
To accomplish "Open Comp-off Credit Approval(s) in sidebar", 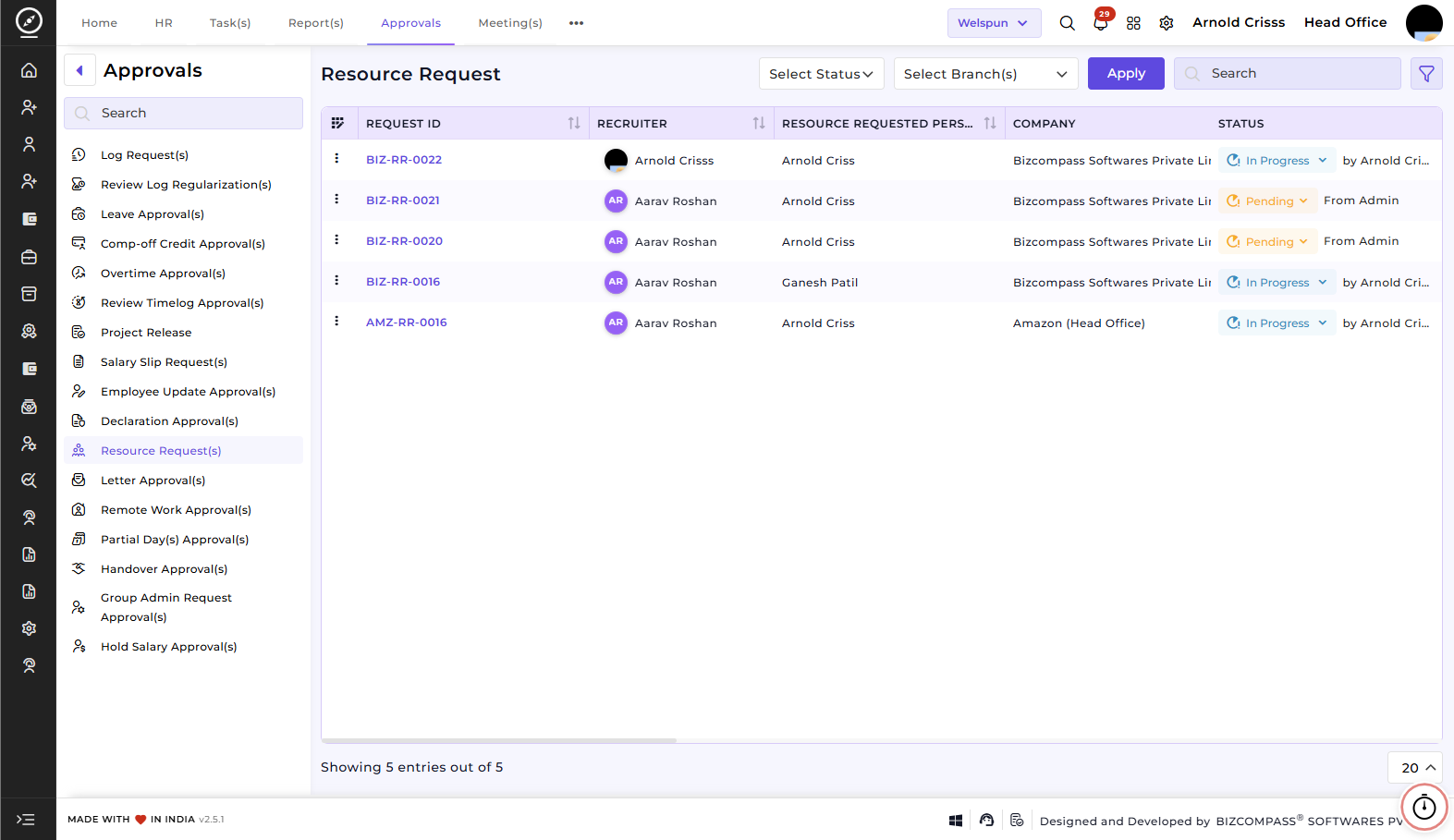I will [x=183, y=244].
